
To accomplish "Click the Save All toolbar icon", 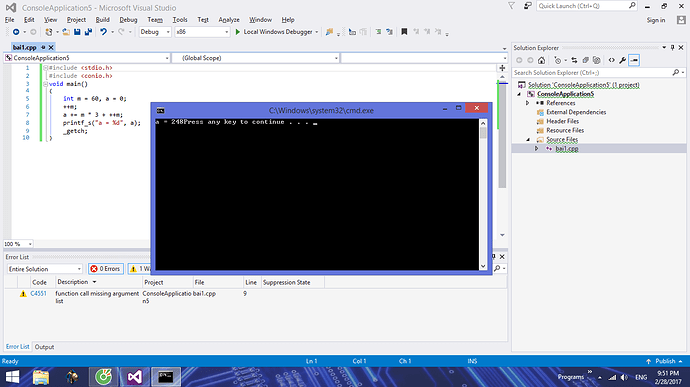I will click(x=88, y=32).
